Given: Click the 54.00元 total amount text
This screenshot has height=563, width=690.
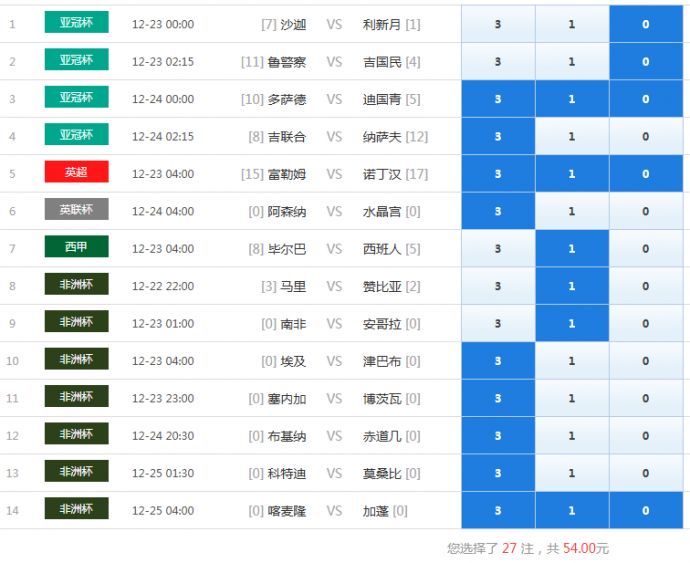Looking at the screenshot, I should [586, 549].
